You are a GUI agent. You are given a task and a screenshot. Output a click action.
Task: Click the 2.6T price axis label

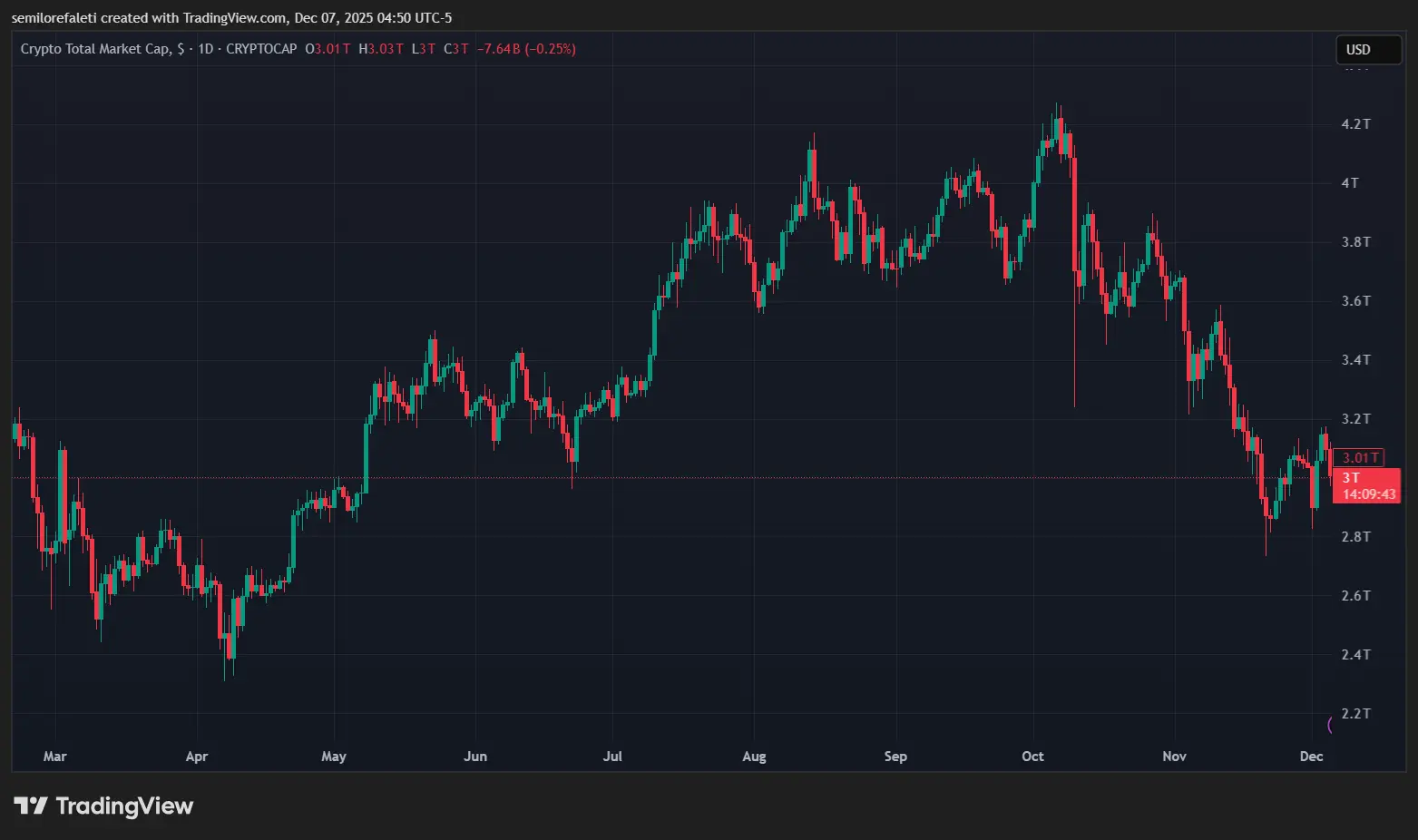coord(1355,596)
